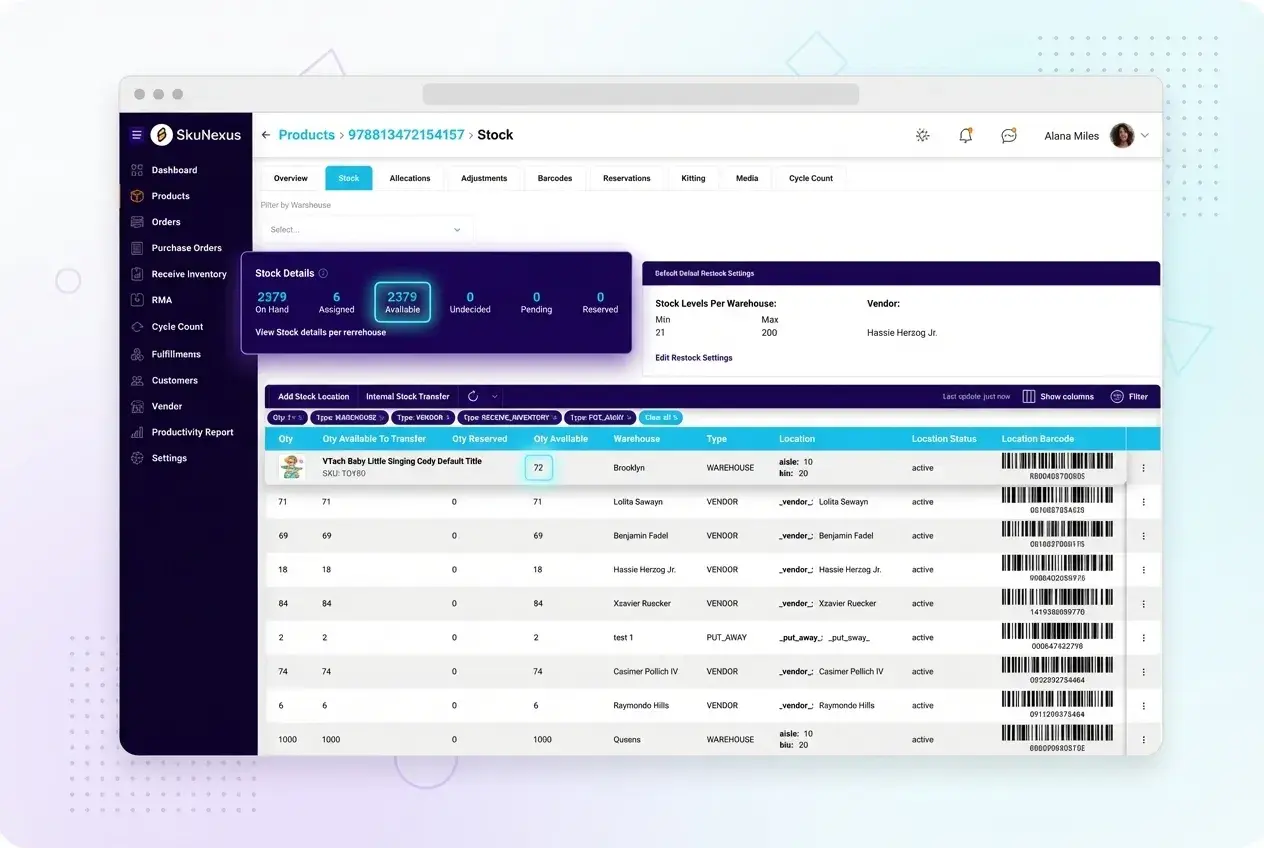Open the Reservations tab
Viewport: 1264px width, 848px height.
[626, 178]
